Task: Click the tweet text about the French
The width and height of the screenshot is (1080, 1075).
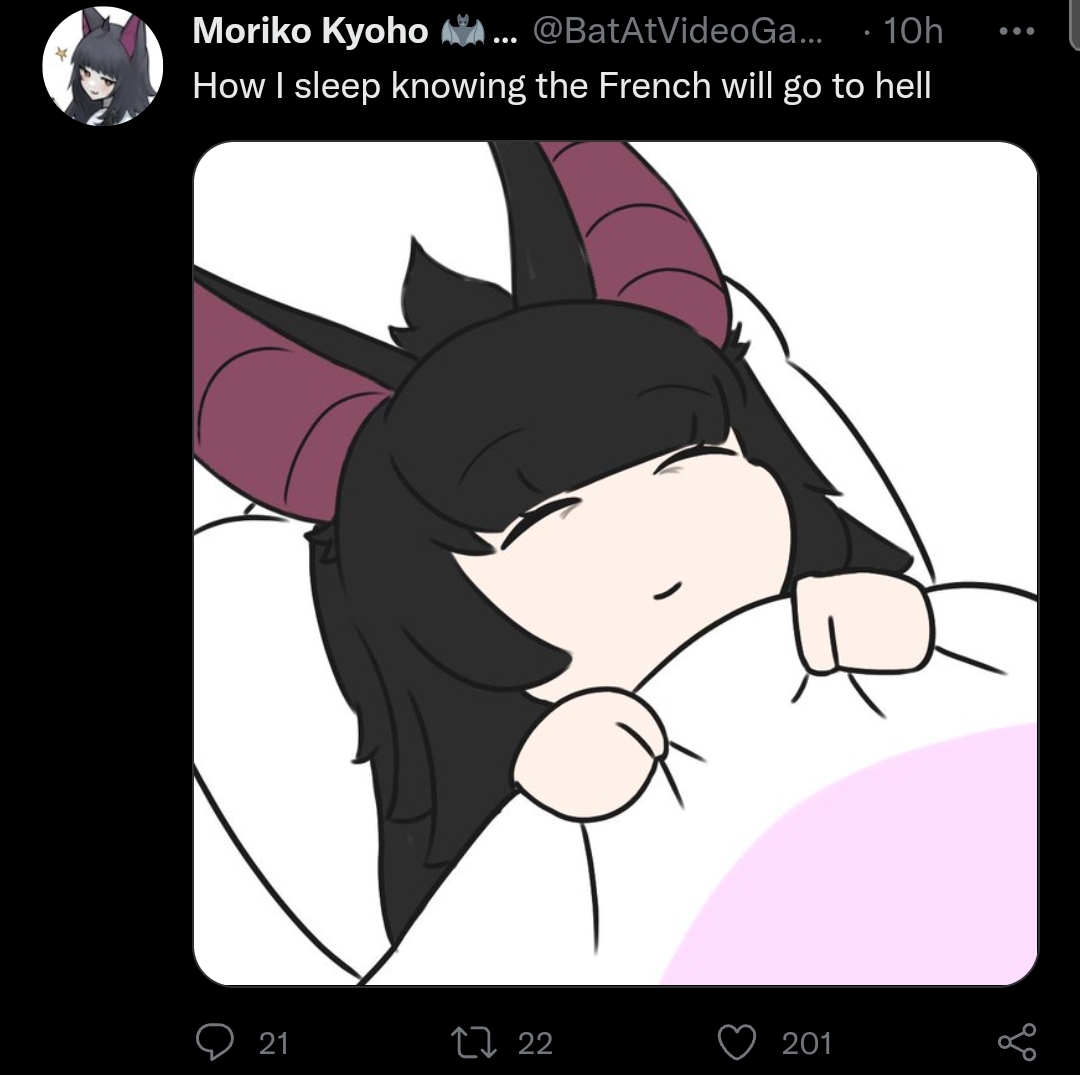Action: (562, 87)
